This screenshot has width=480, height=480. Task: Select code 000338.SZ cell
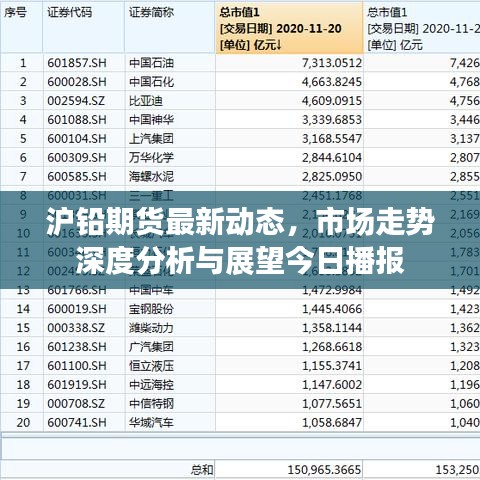point(76,328)
